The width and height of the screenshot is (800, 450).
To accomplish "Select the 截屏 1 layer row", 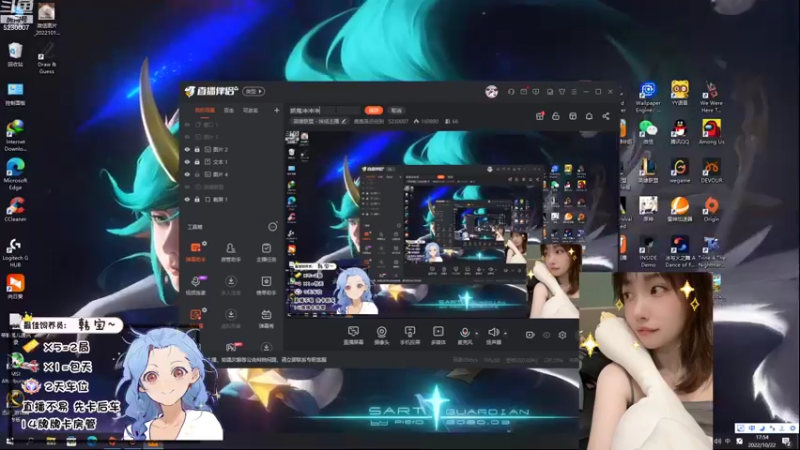I will click(x=232, y=199).
